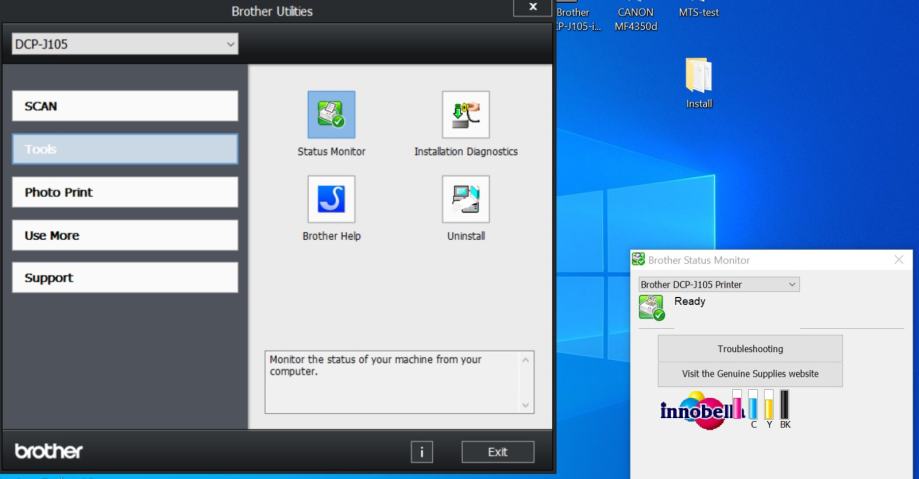Close the Brother Status Monitor window

(898, 259)
